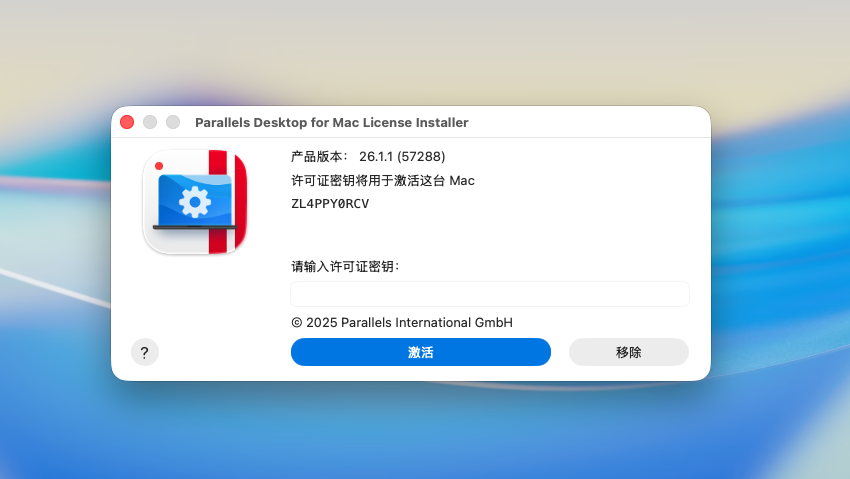Click the gray minimize button in the title bar
This screenshot has height=479, width=850.
[x=150, y=122]
